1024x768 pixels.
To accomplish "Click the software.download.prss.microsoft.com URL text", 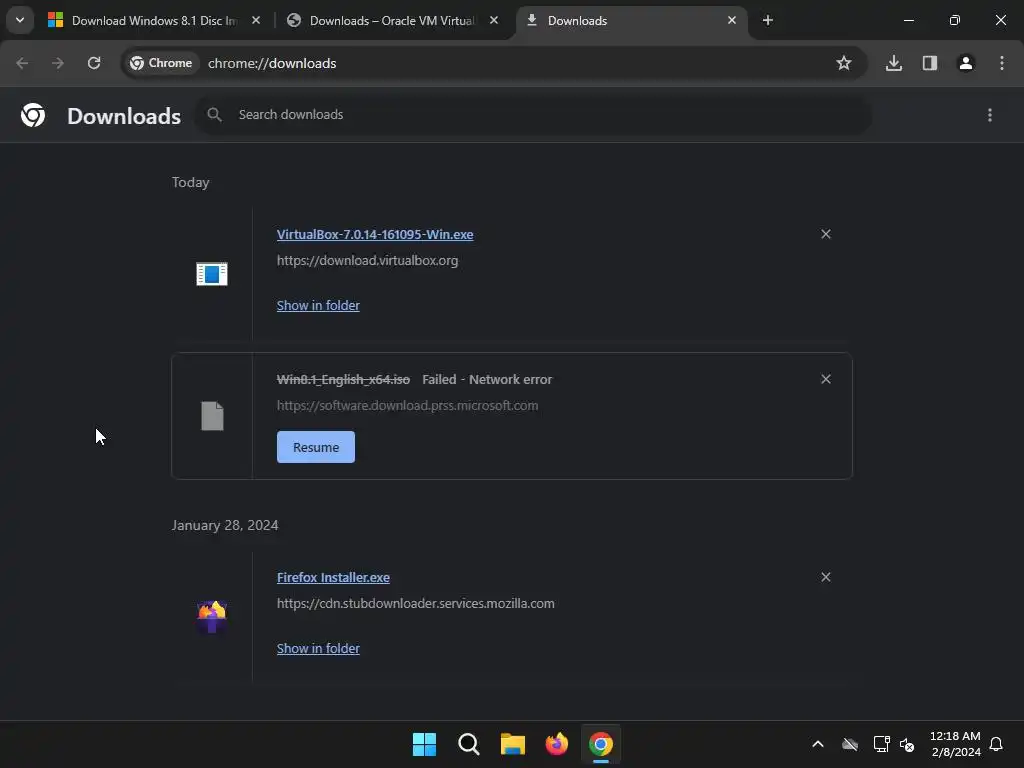I will click(x=408, y=406).
